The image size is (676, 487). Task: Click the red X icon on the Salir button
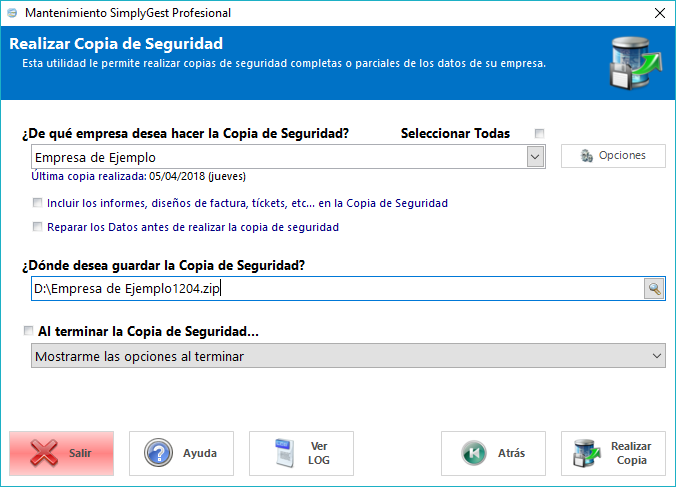44,453
